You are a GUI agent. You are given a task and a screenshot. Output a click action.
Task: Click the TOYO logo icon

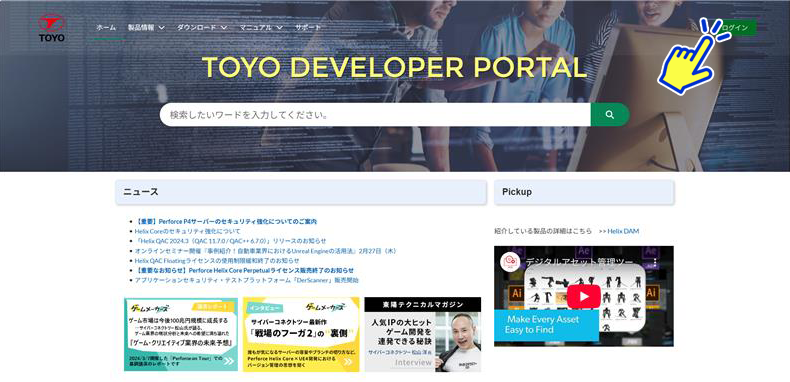click(x=51, y=28)
